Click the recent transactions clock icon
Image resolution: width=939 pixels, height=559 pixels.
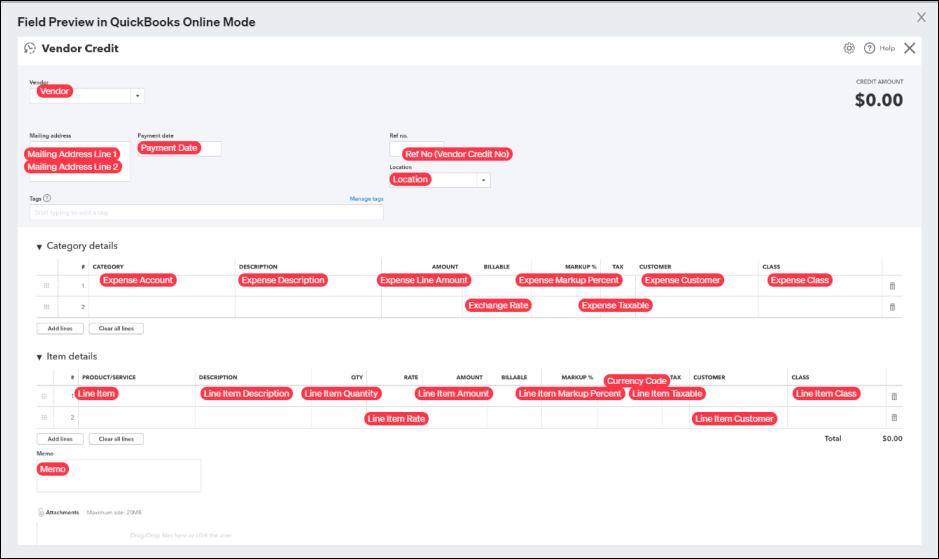coord(30,48)
